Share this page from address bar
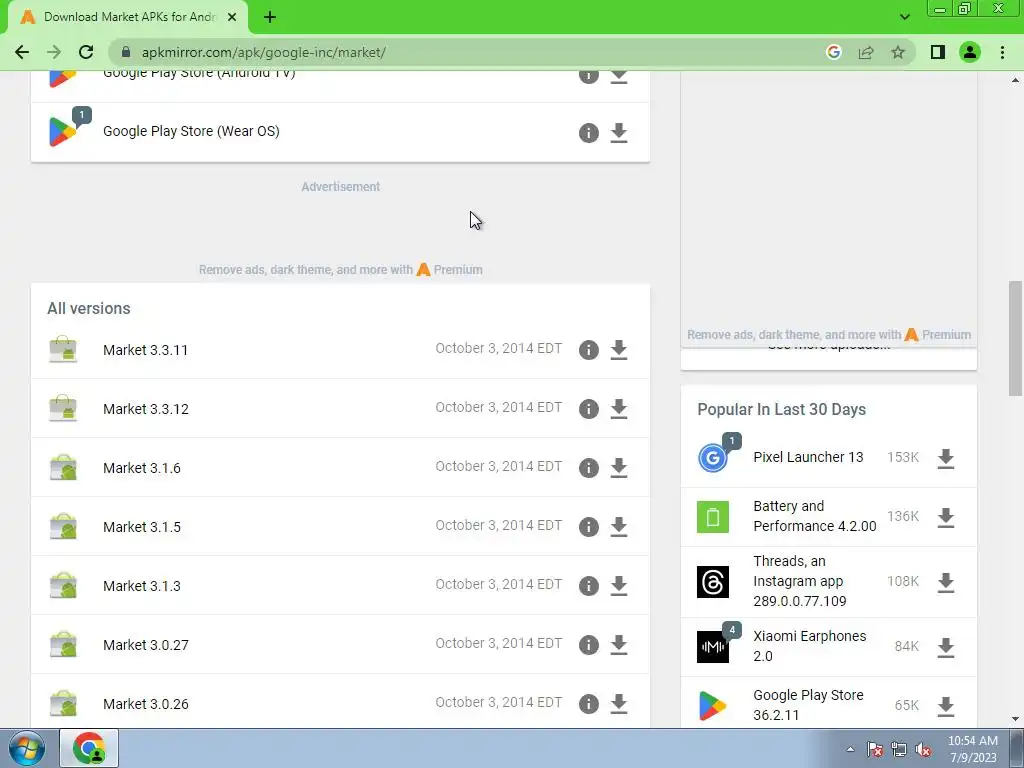Screen dimensions: 1024x768 click(866, 52)
